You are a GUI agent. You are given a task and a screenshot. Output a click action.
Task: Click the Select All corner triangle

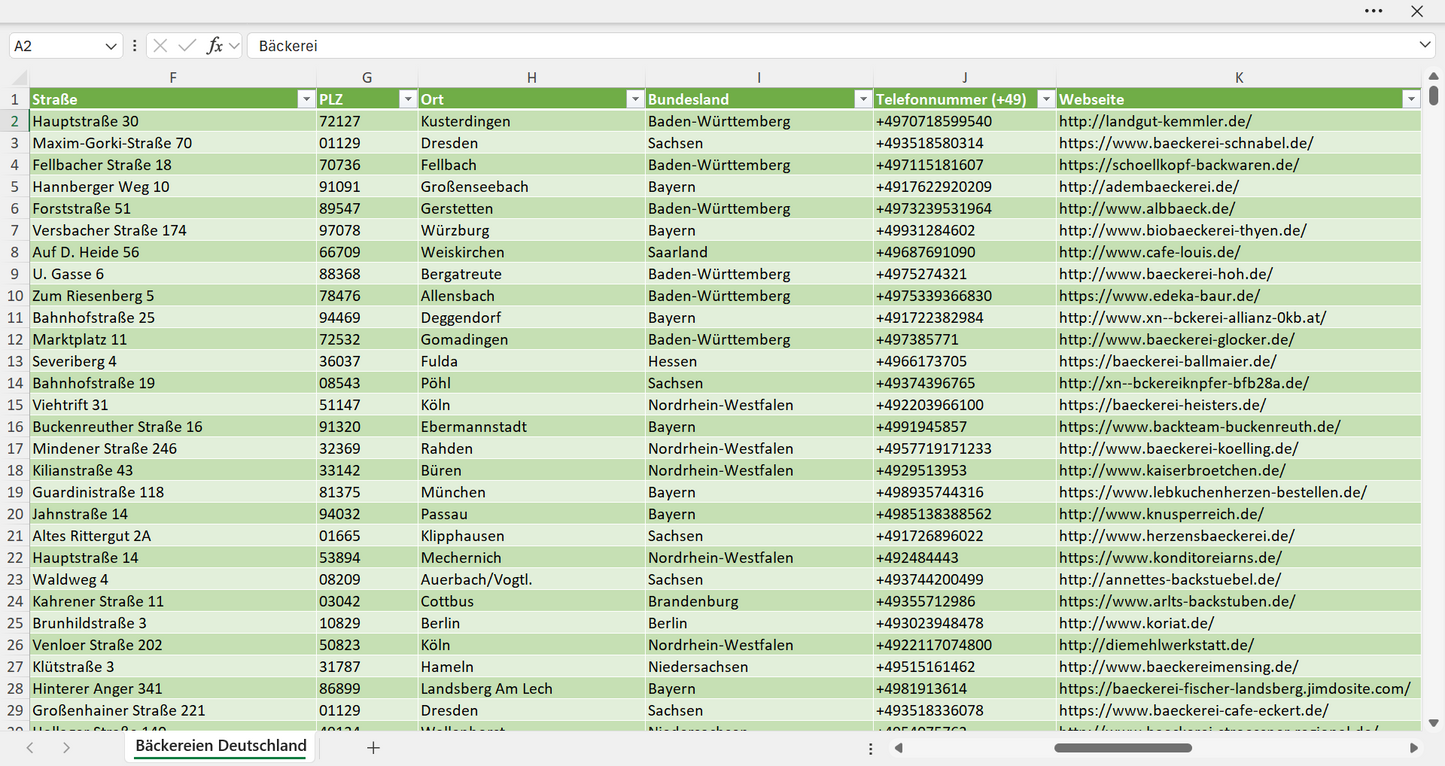tap(20, 78)
